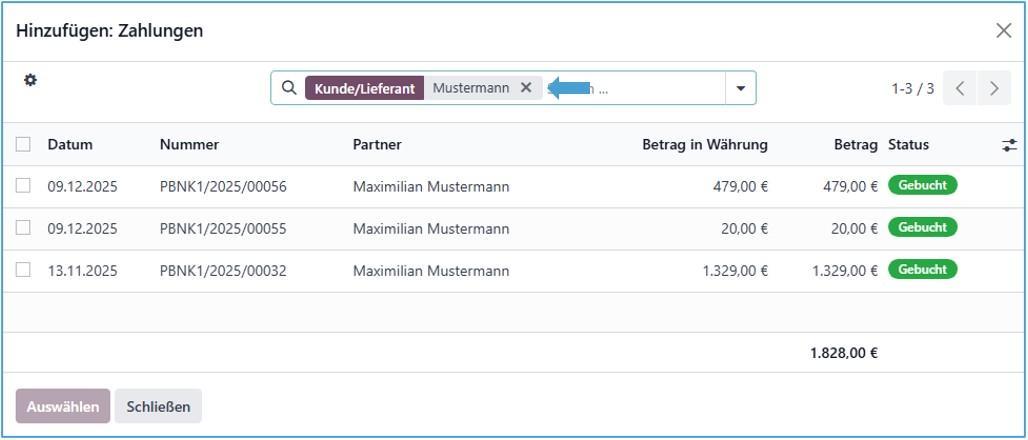
Task: Check the row for payment PBNK1/2025/00032
Action: click(x=23, y=270)
